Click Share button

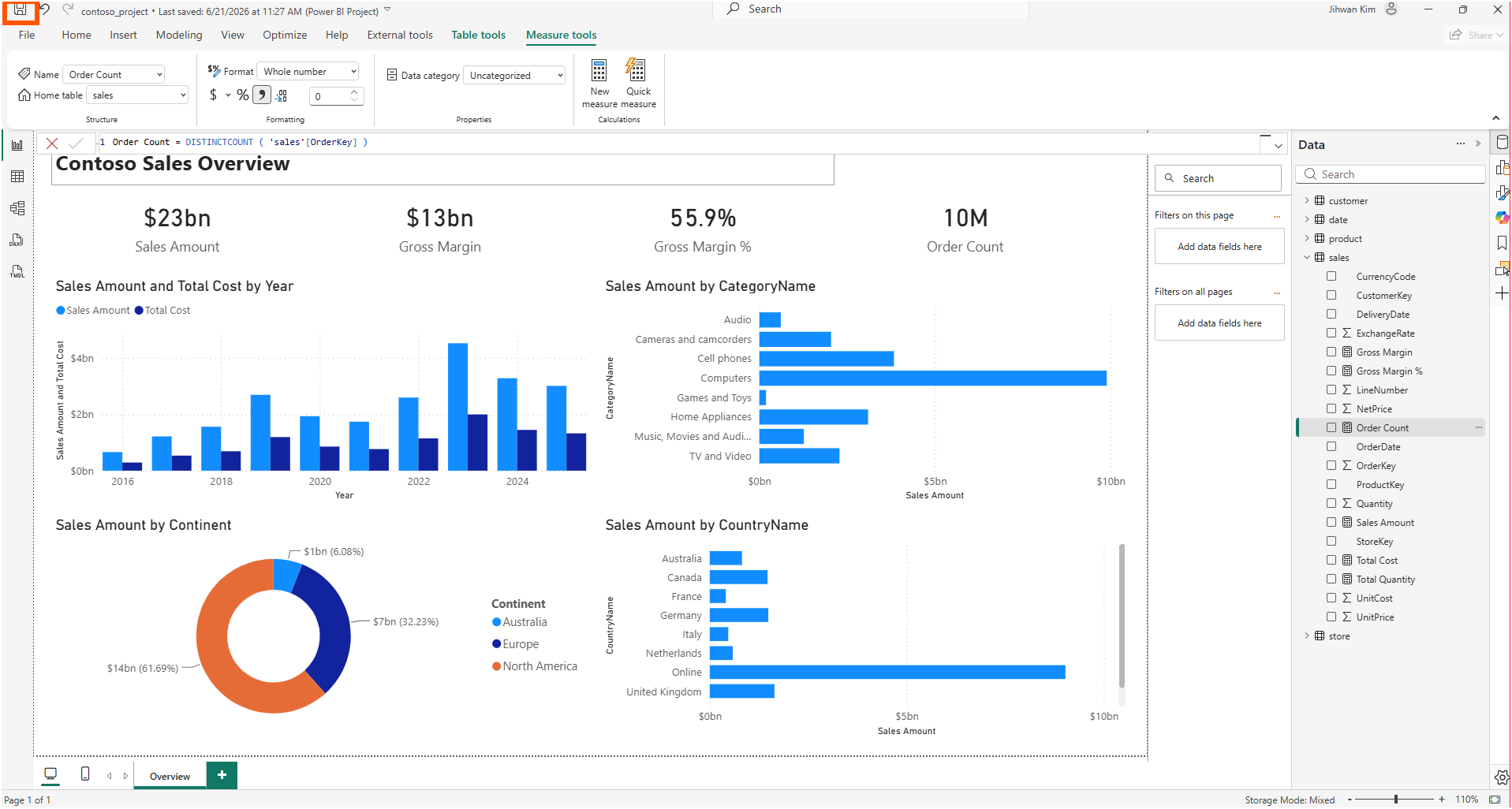(1477, 35)
